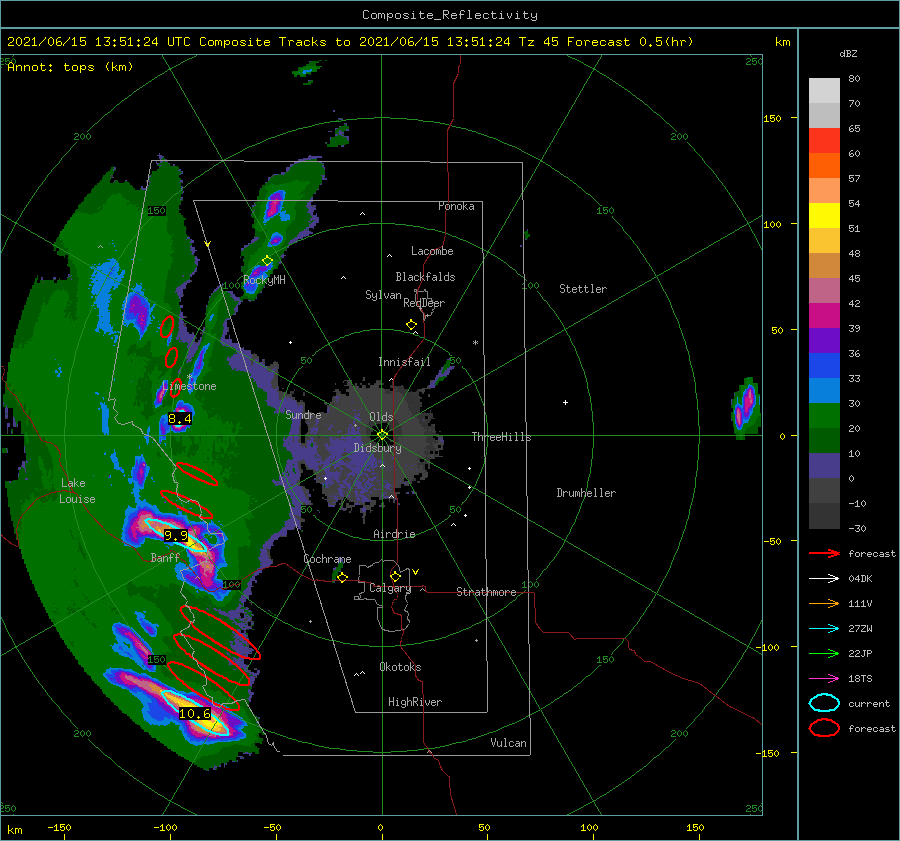Click the white-gray 70-80 dBZ legend swatch
The image size is (900, 841).
coord(824,91)
